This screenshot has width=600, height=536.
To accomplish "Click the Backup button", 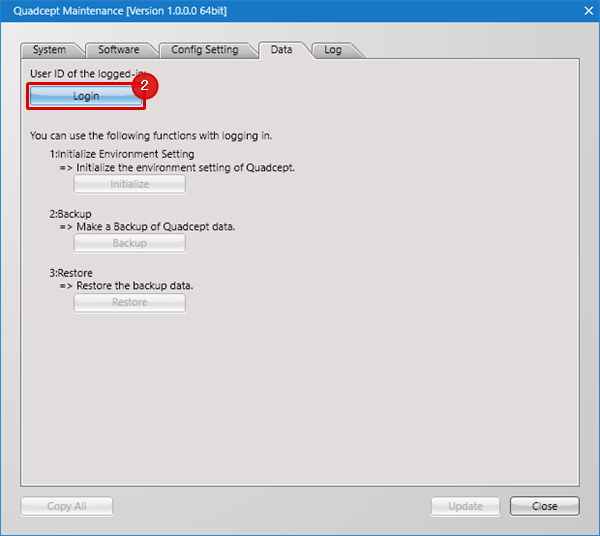I will click(x=129, y=243).
